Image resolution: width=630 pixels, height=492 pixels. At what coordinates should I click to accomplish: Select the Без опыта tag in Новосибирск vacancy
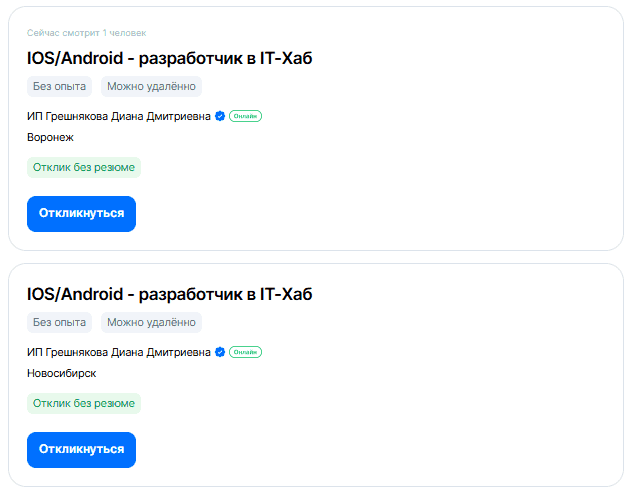(x=59, y=322)
